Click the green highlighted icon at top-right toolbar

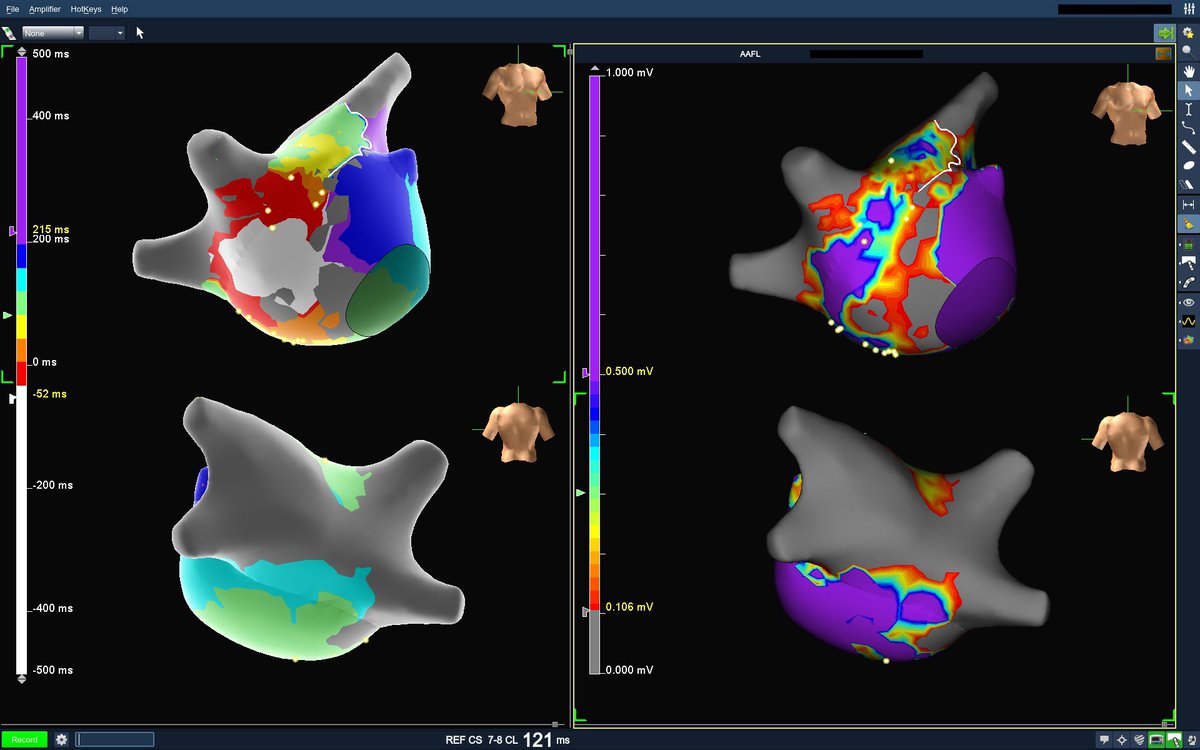tap(1166, 32)
